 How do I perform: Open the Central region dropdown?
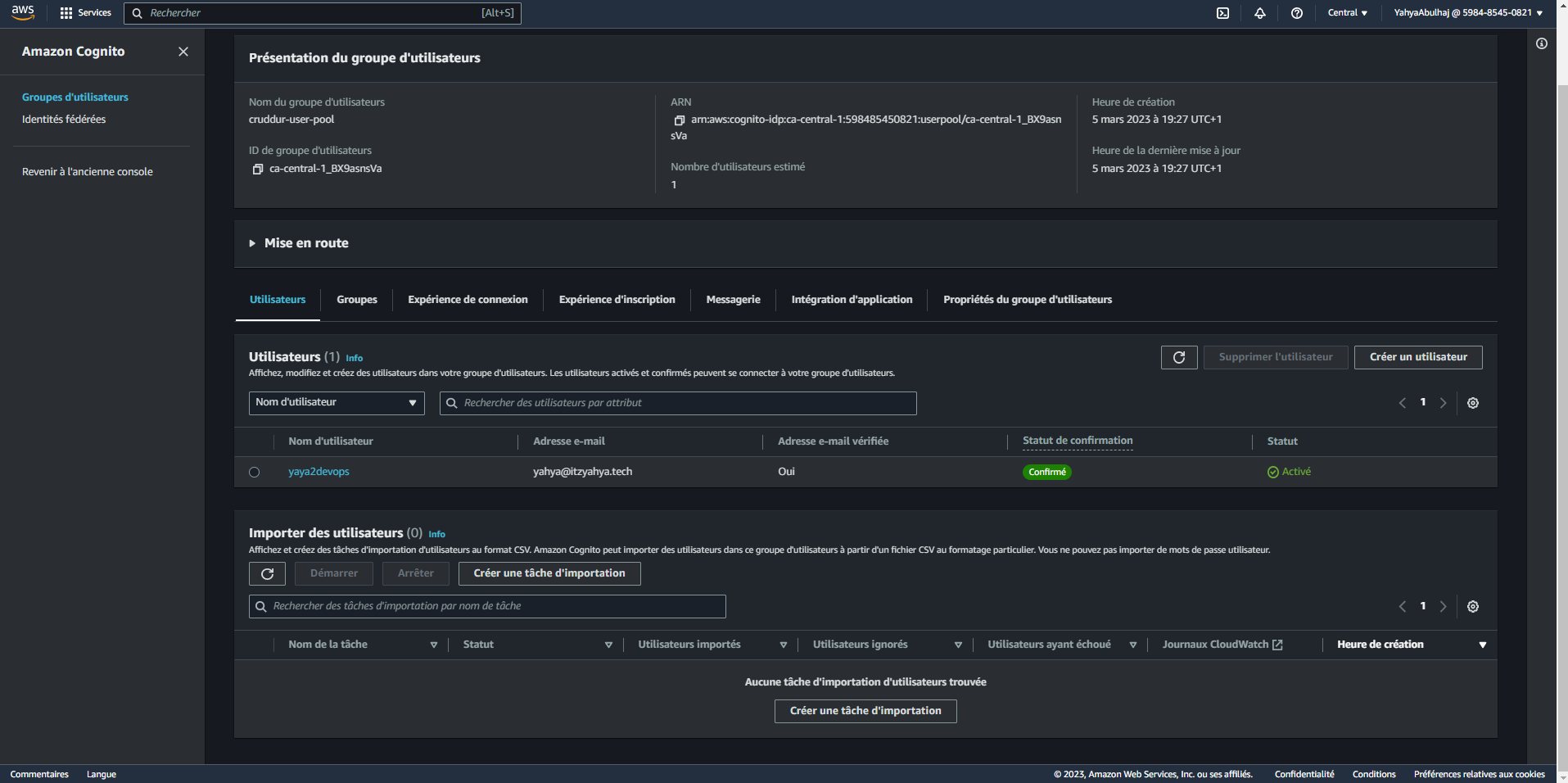point(1347,13)
